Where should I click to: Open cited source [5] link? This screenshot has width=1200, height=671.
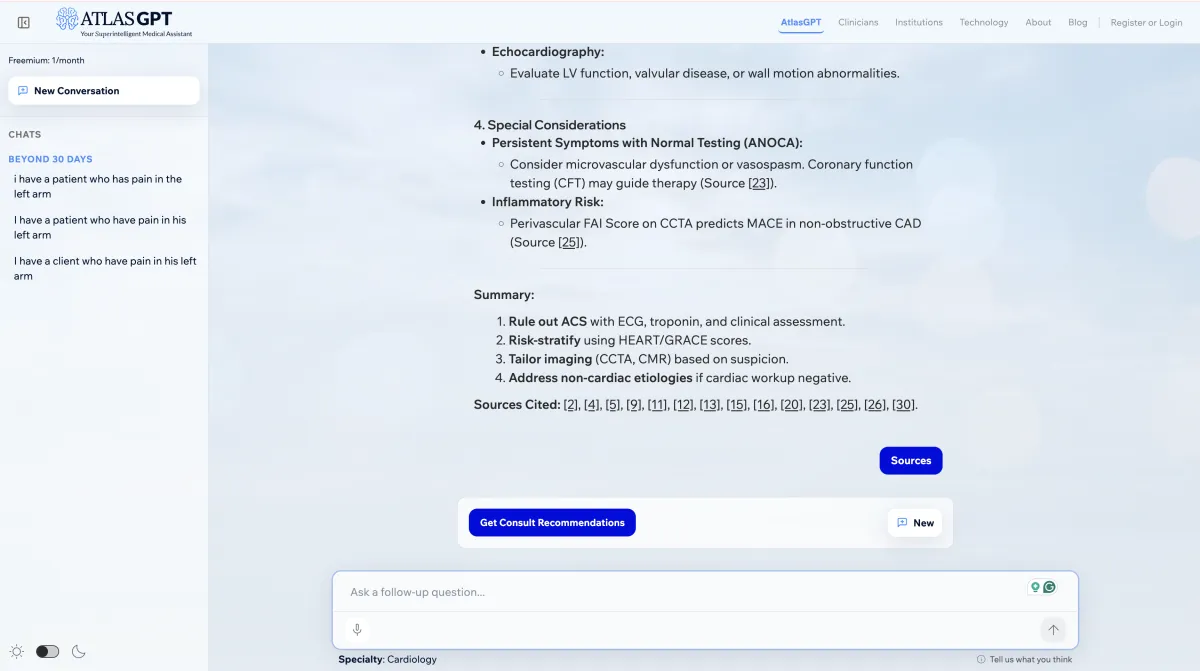[613, 405]
